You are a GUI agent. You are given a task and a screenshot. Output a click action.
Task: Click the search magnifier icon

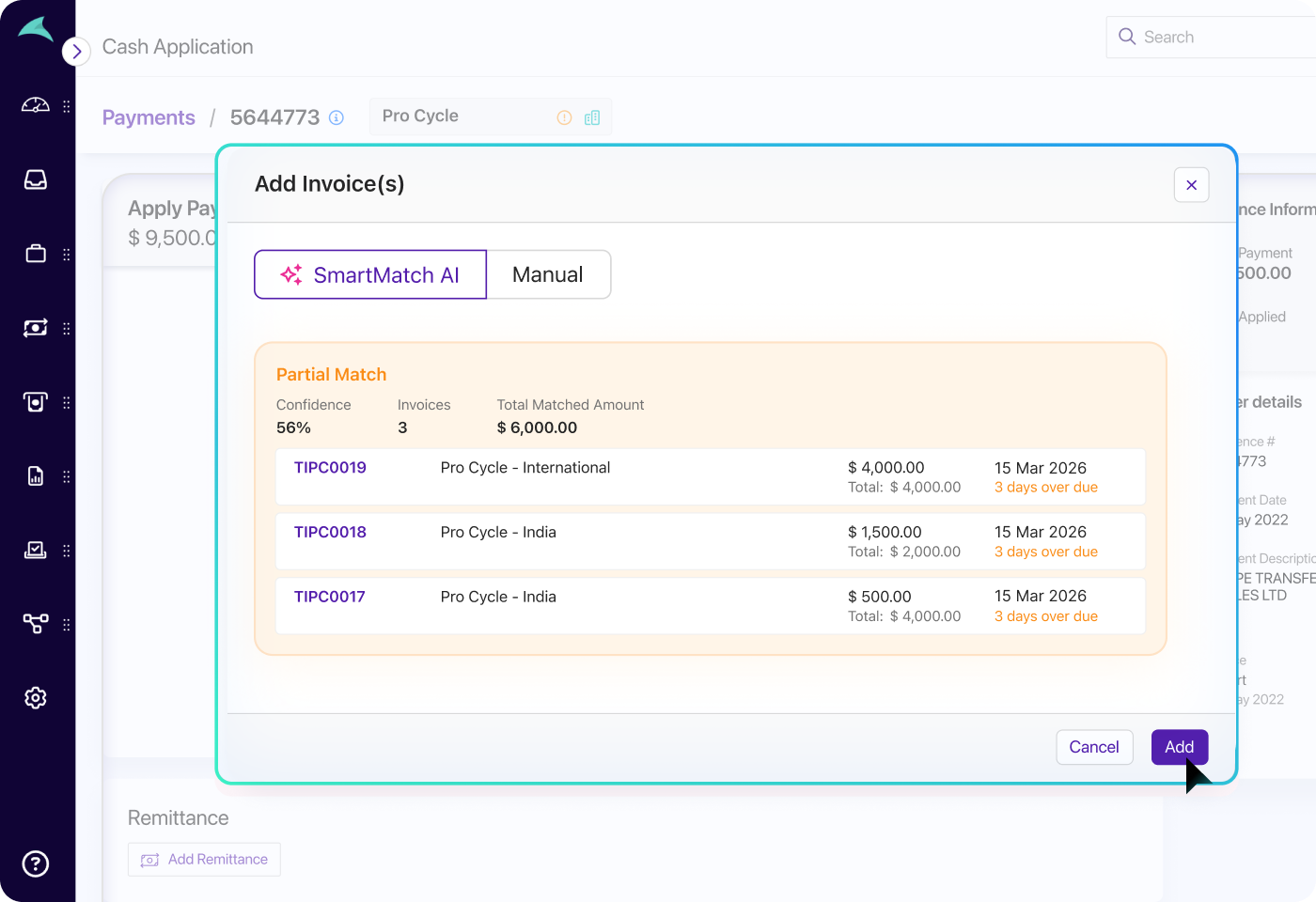pyautogui.click(x=1127, y=37)
